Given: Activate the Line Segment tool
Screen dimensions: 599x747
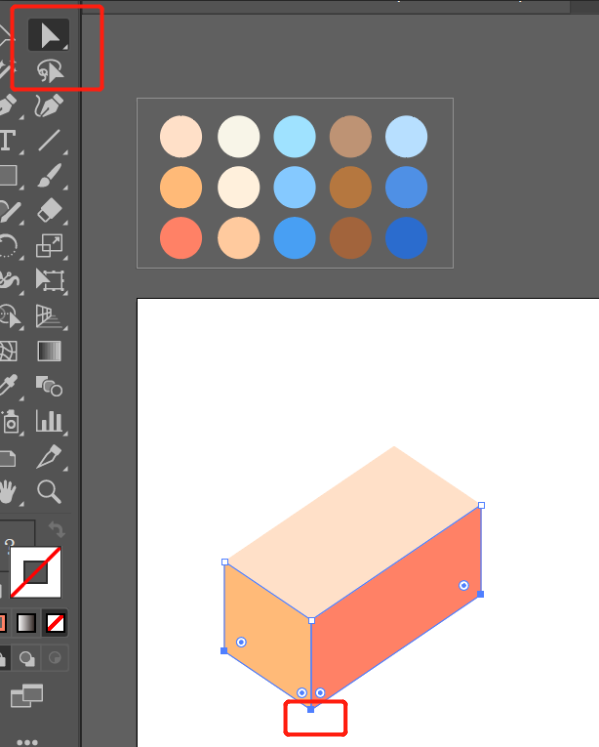Looking at the screenshot, I should 49,141.
